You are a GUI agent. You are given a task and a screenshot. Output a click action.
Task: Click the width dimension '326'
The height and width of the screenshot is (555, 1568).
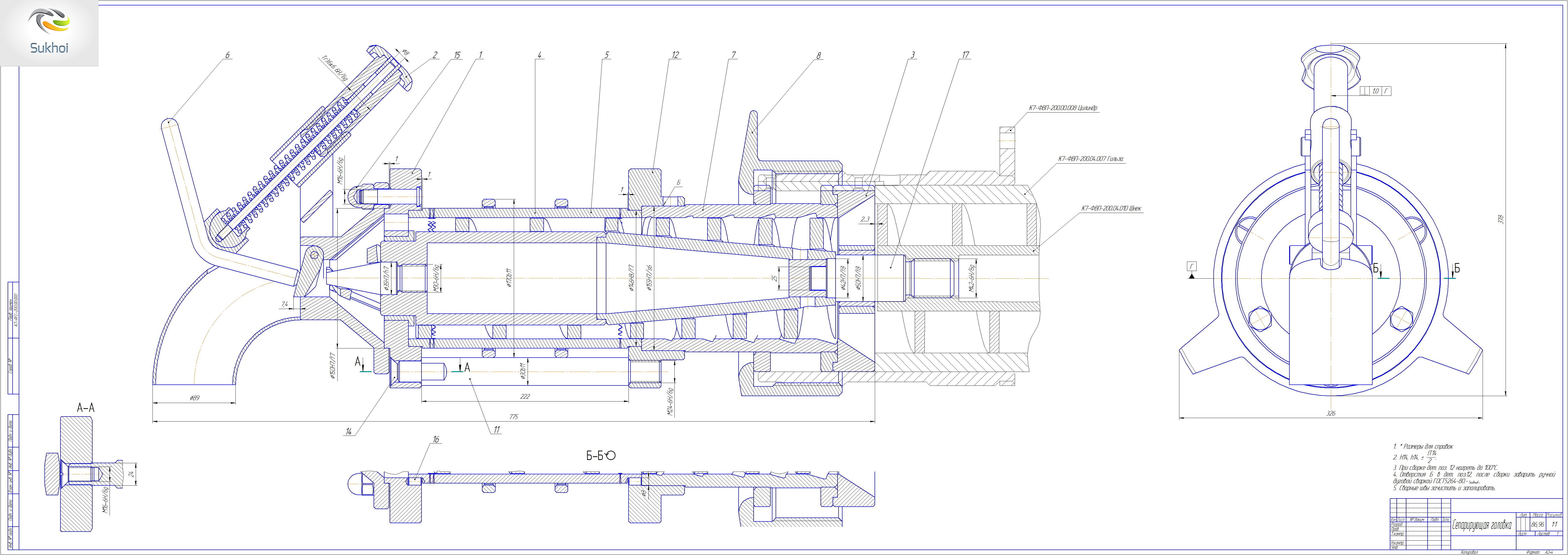(1331, 413)
